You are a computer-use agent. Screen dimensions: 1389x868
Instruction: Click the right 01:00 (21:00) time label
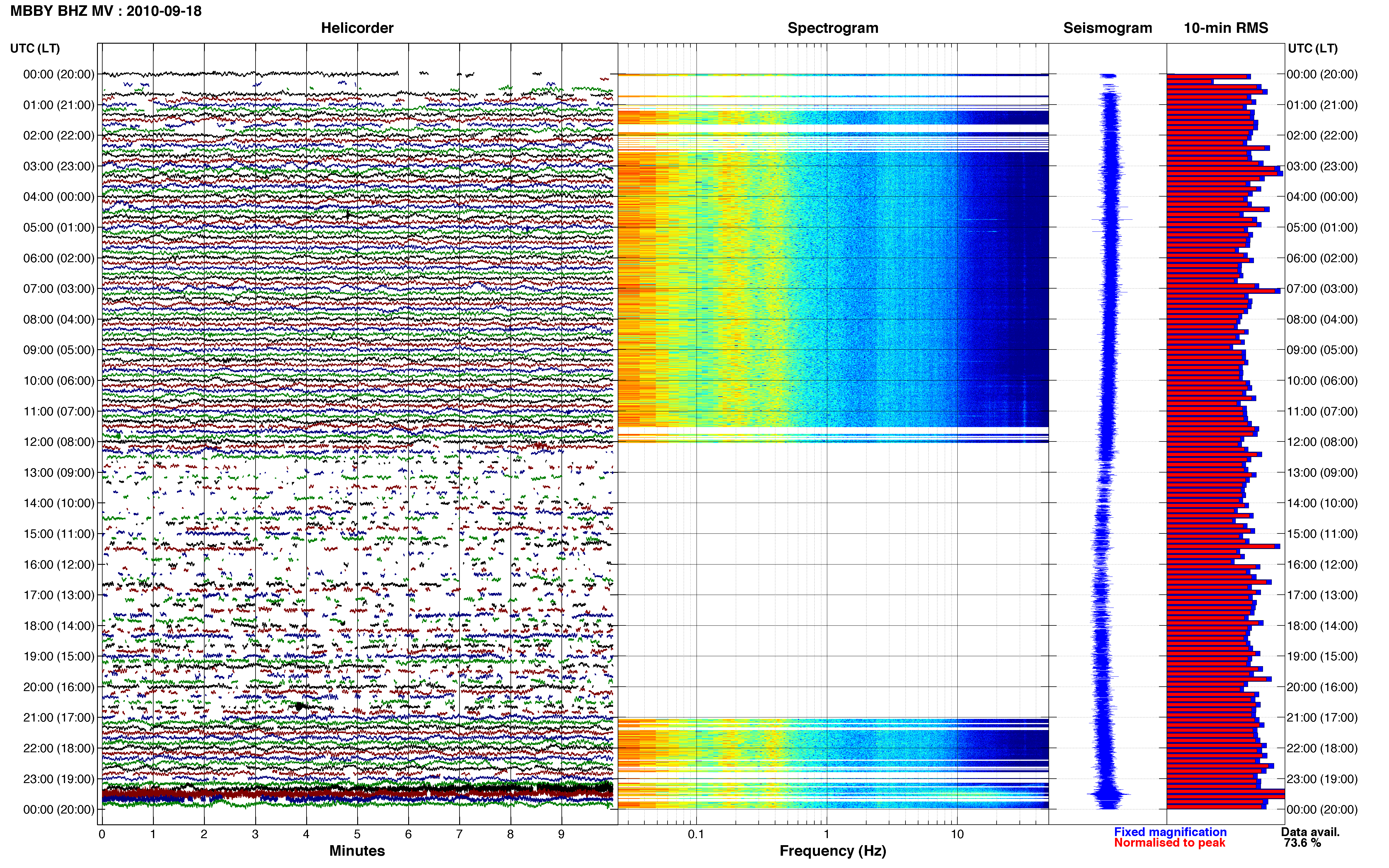coord(1322,105)
